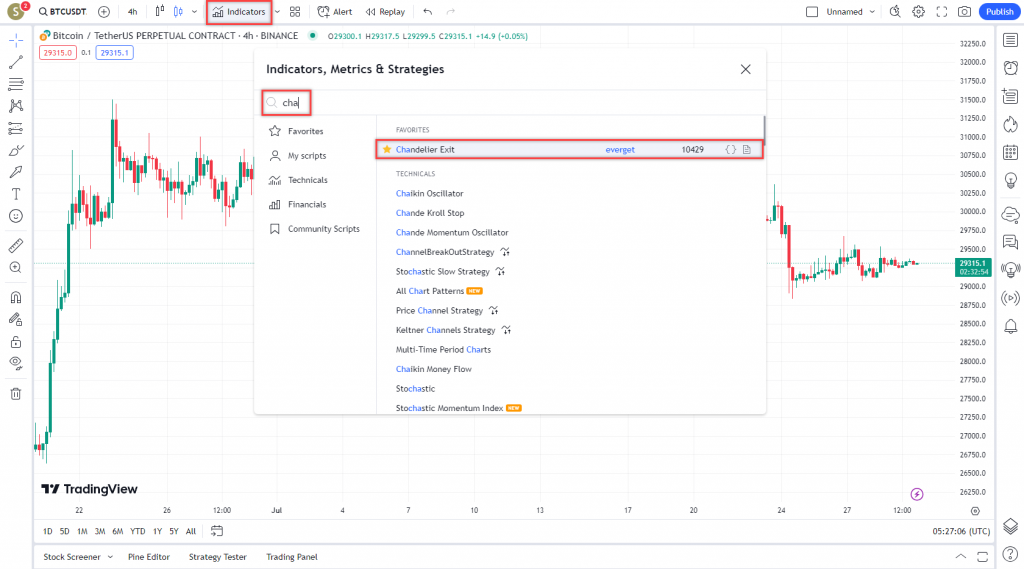Create an Alert from toolbar
This screenshot has width=1024, height=569.
click(334, 12)
